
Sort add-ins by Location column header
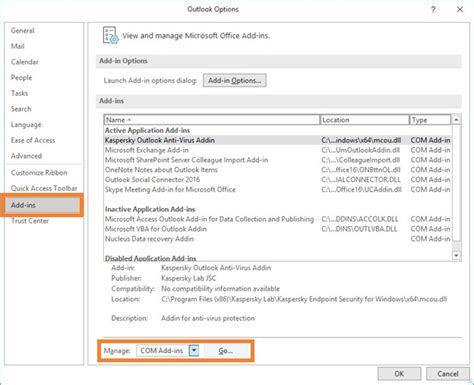tap(364, 120)
